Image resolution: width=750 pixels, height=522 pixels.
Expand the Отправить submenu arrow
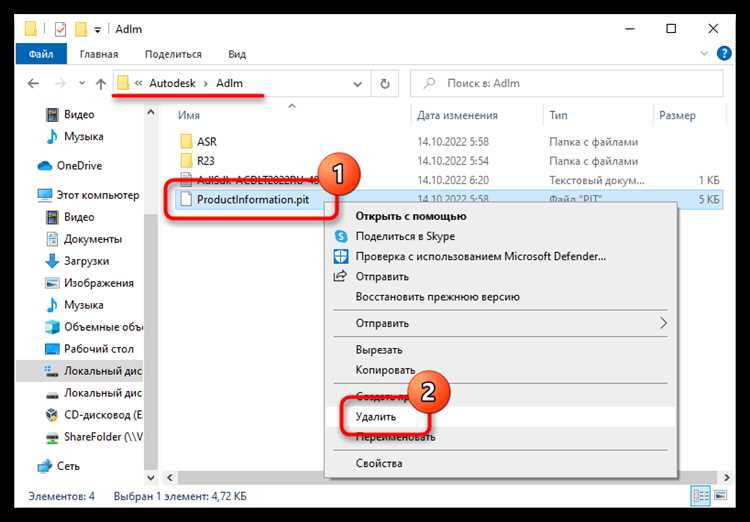tap(663, 323)
